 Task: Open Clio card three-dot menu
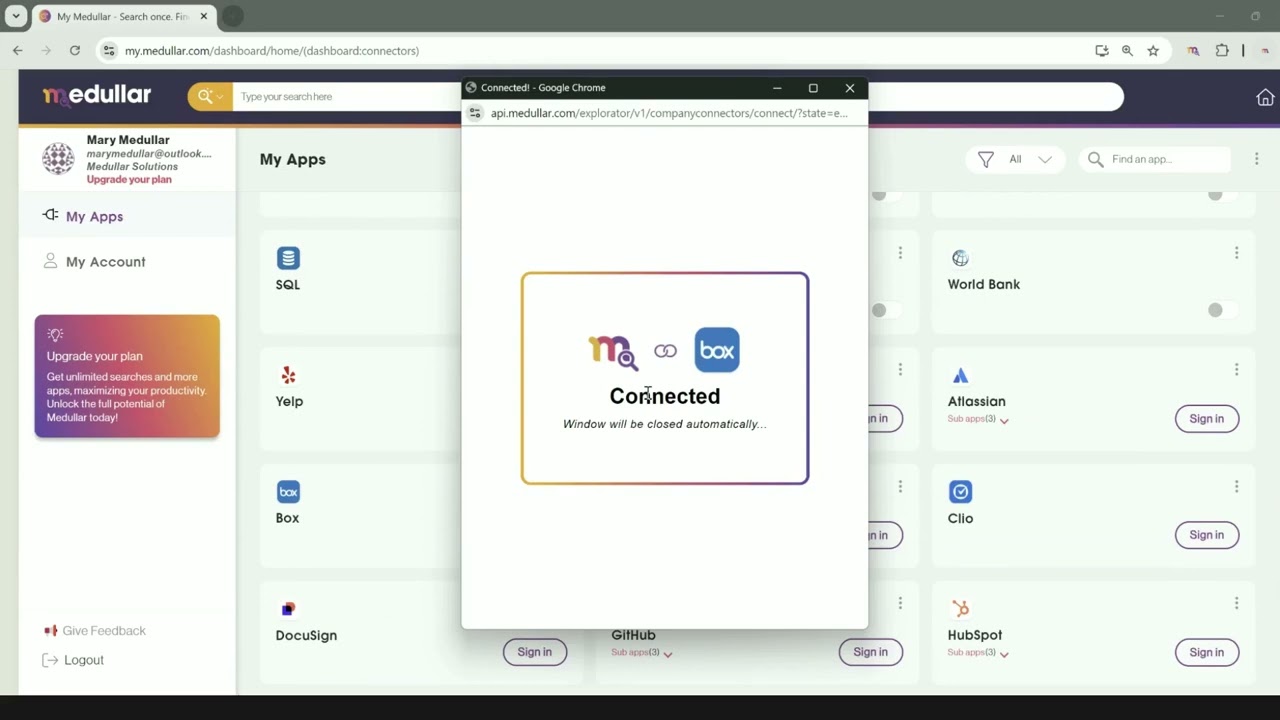tap(1236, 487)
